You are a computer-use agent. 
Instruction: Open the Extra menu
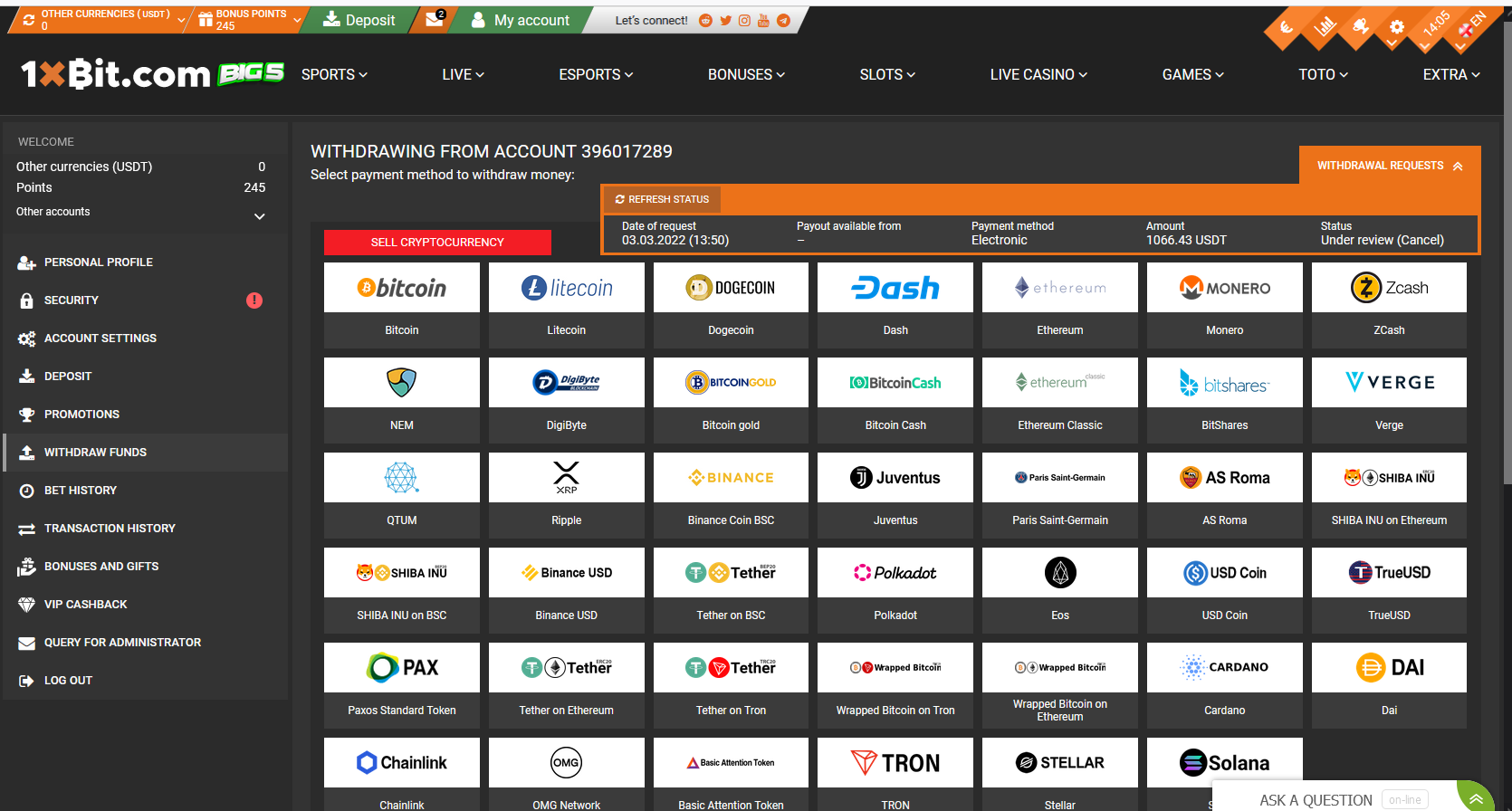coord(1451,75)
